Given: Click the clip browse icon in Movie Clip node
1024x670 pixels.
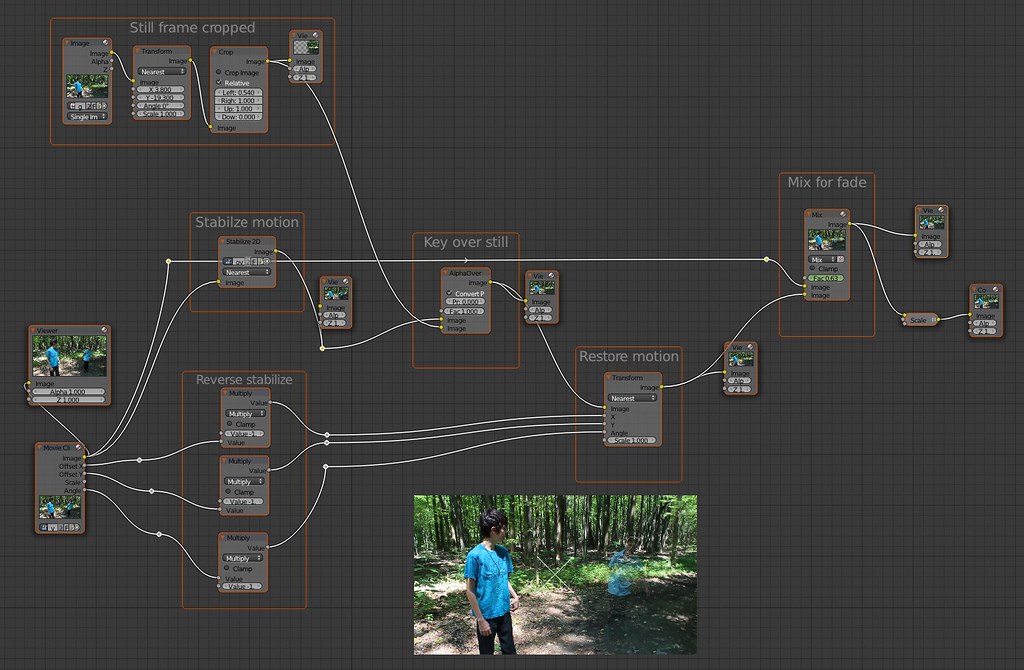Looking at the screenshot, I should click(43, 527).
